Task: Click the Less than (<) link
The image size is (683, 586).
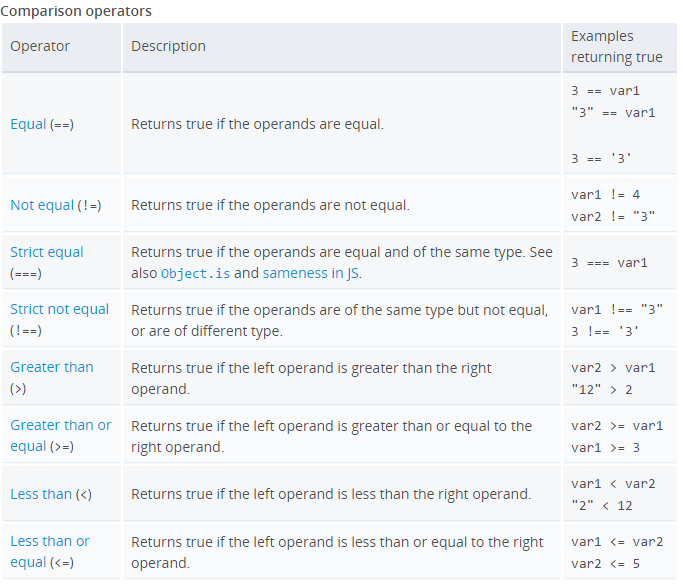Action: point(41,494)
